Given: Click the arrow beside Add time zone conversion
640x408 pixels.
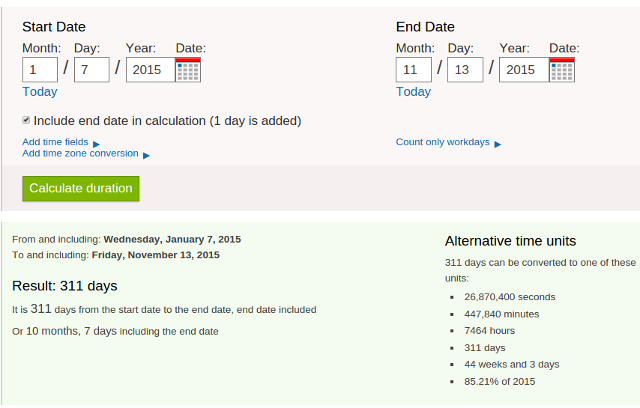Looking at the screenshot, I should coord(146,155).
